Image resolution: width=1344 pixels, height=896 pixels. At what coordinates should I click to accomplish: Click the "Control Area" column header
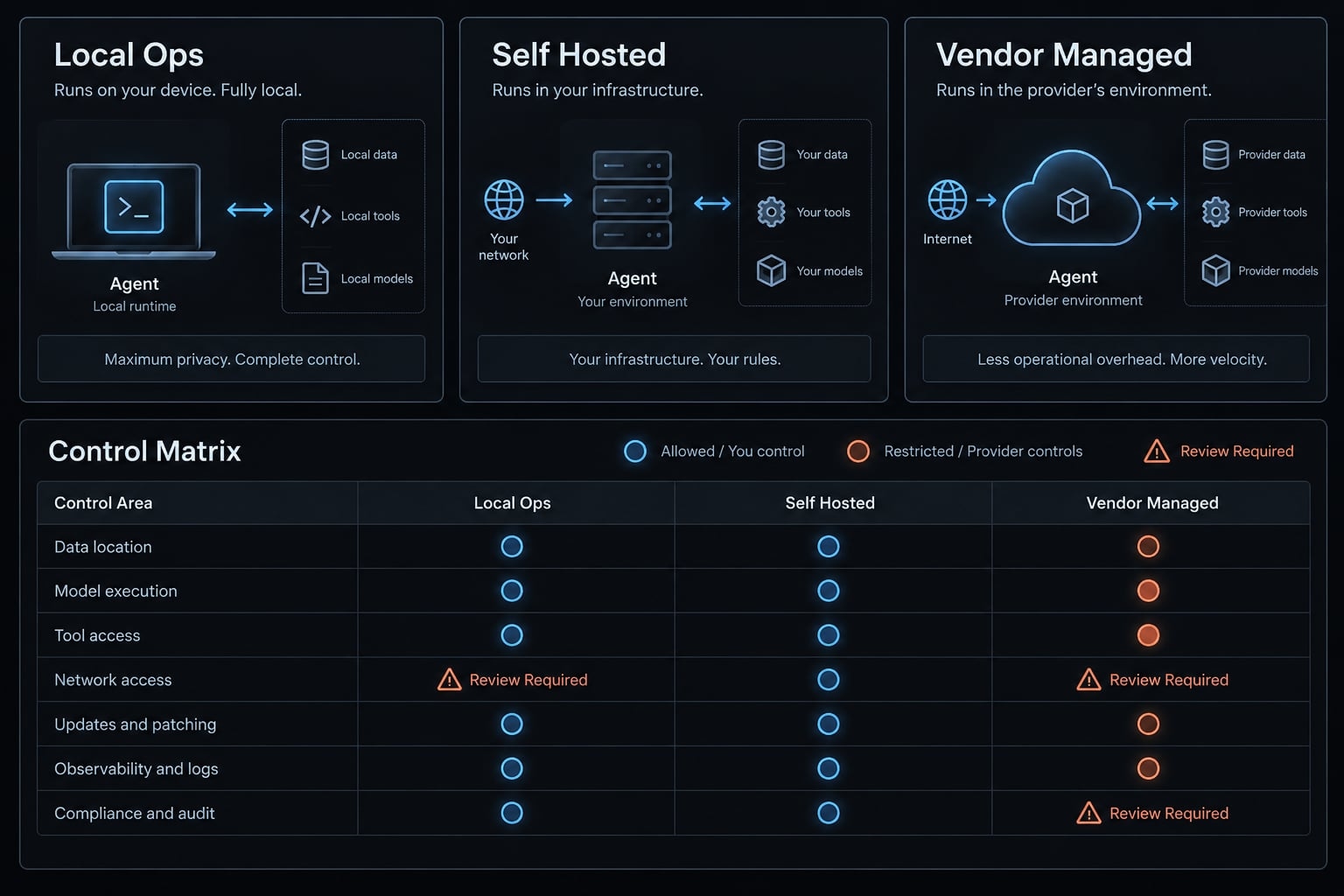(103, 503)
